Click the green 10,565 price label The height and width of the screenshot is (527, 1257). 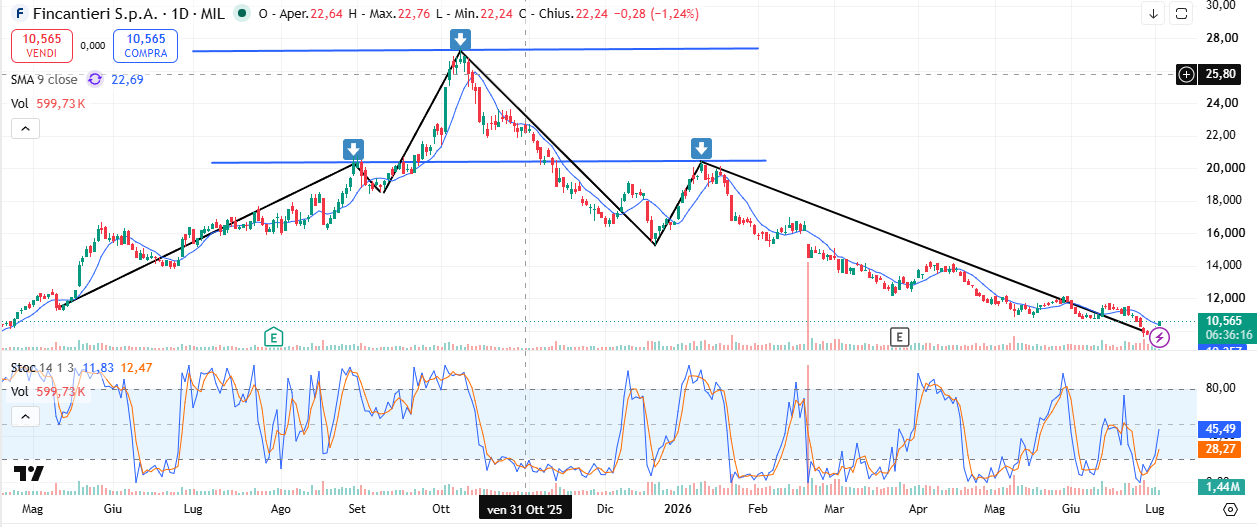(x=1223, y=320)
